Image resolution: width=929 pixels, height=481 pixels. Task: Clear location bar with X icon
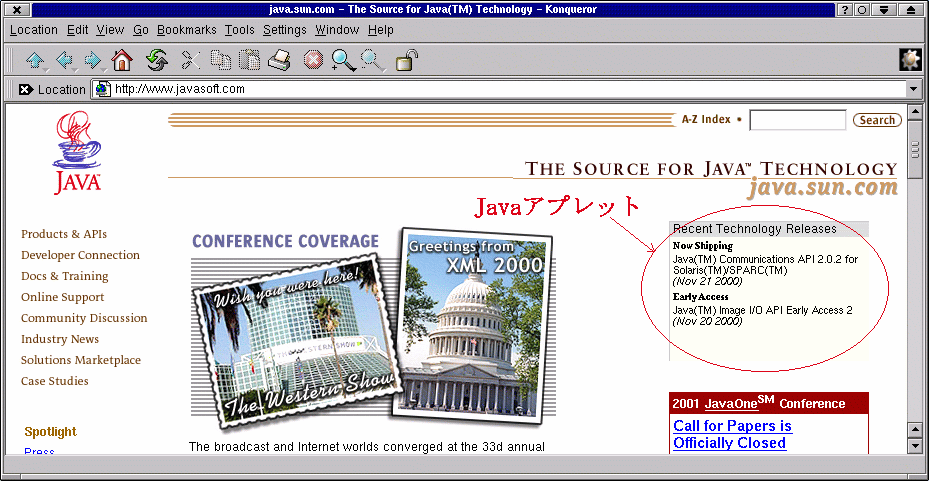point(25,89)
